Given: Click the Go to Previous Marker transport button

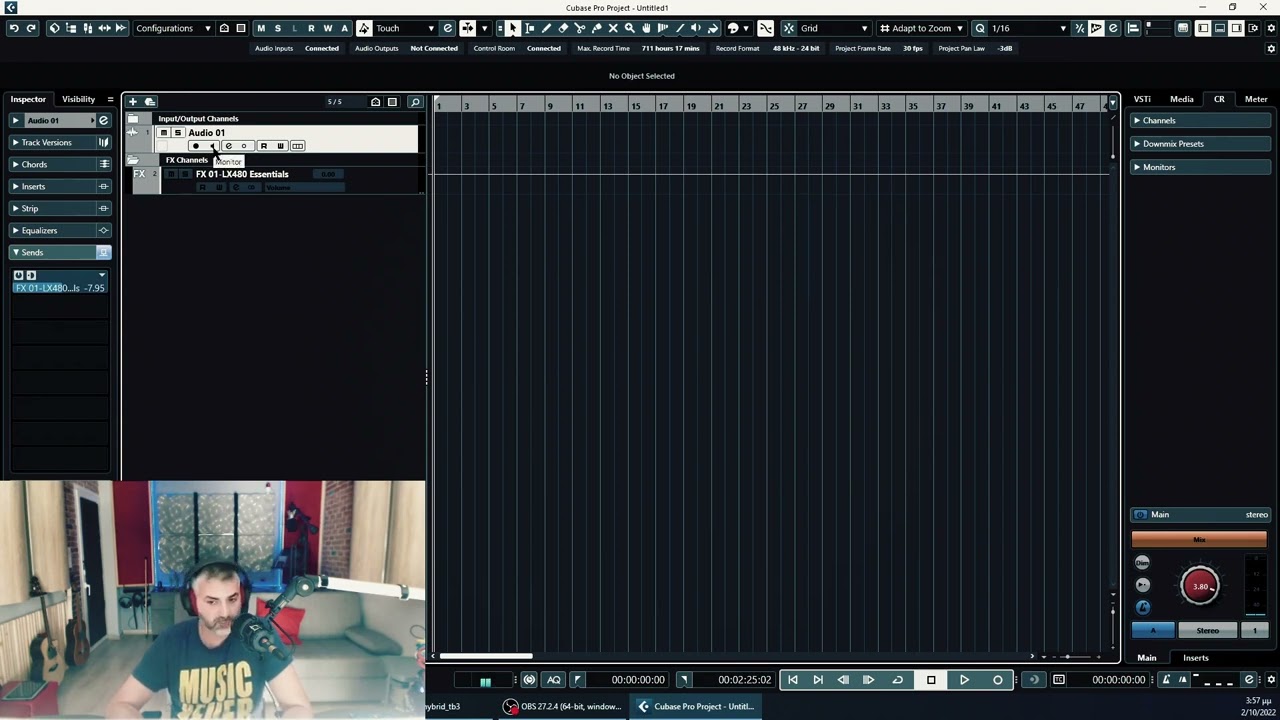Looking at the screenshot, I should (x=793, y=680).
